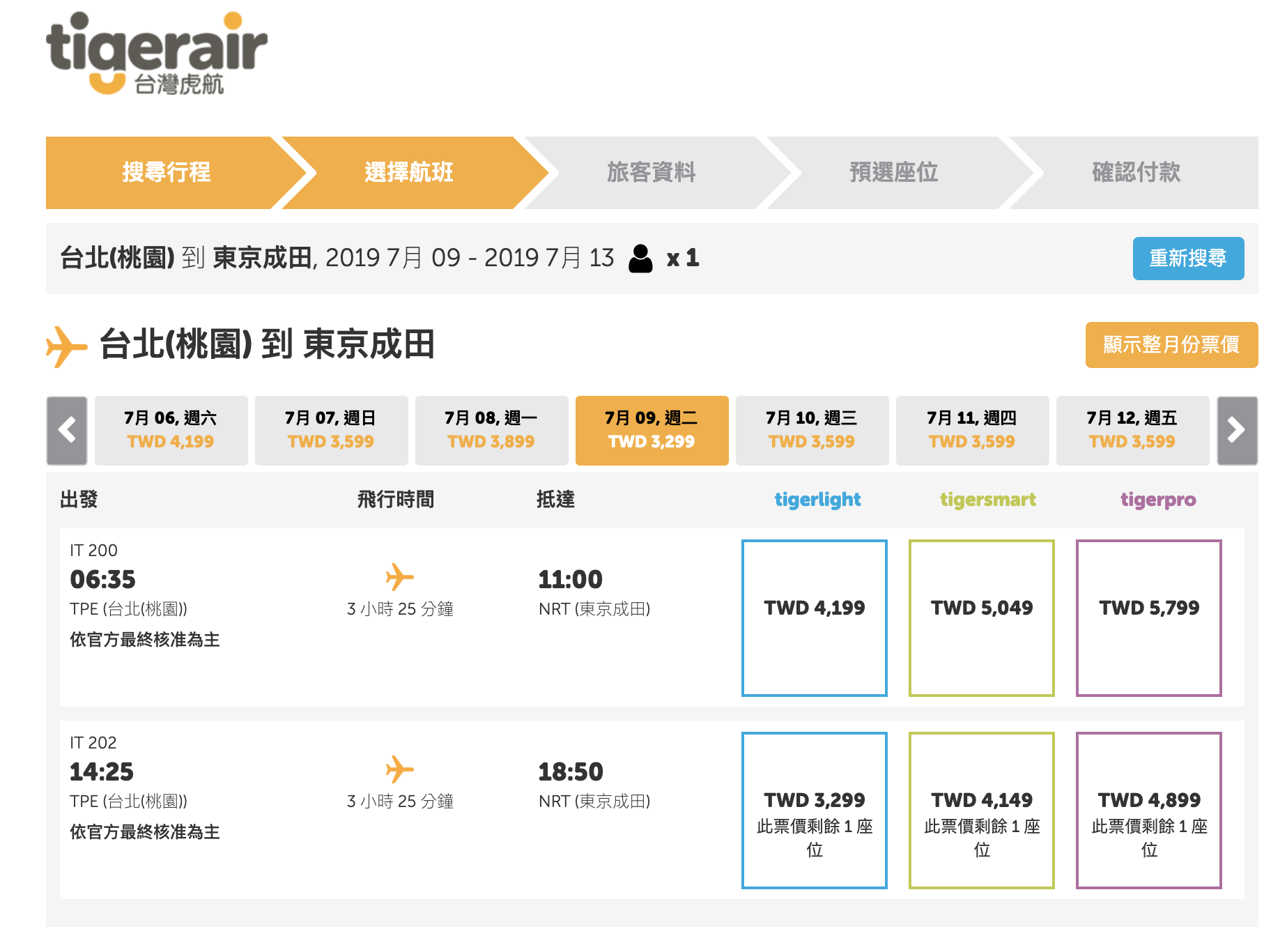Viewport: 1264px width, 952px height.
Task: Choose IT 202 tigerlight fare TWD 3,299
Action: pos(815,811)
